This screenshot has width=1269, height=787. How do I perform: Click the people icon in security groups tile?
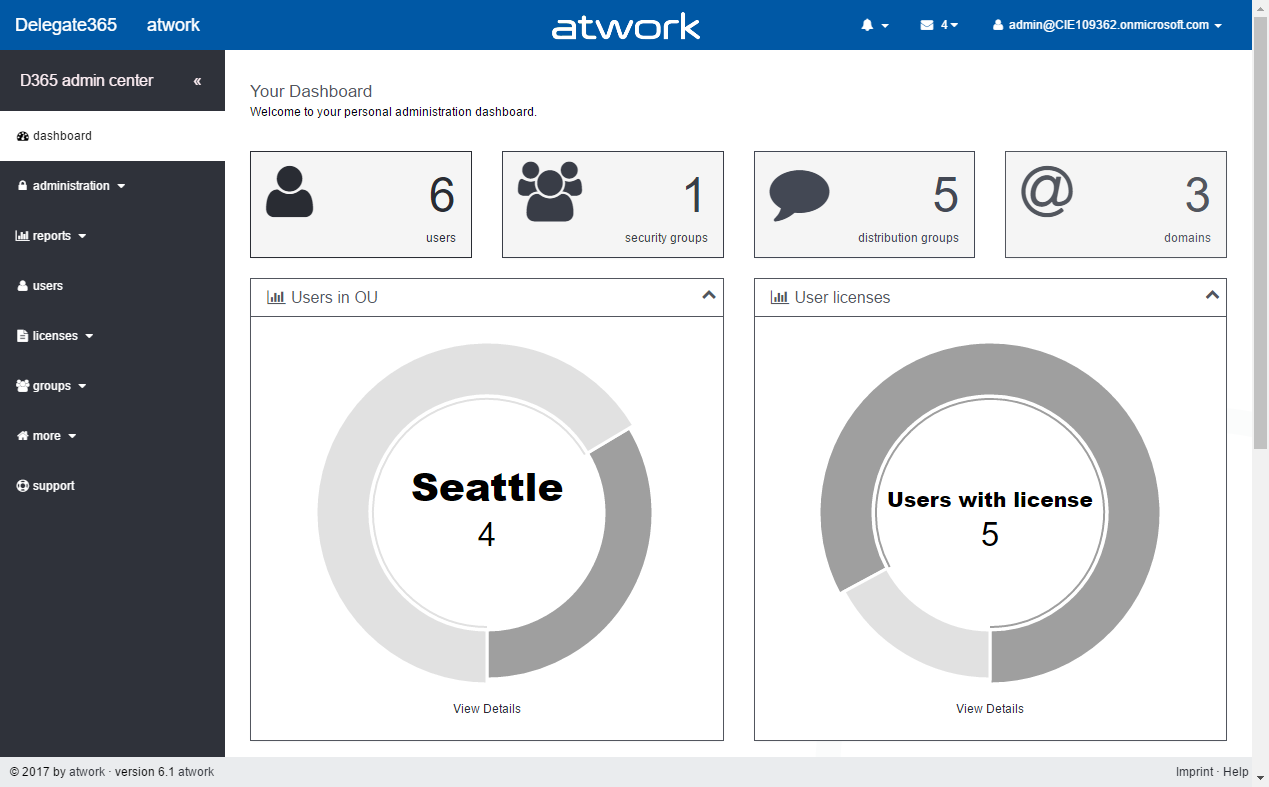pos(550,191)
